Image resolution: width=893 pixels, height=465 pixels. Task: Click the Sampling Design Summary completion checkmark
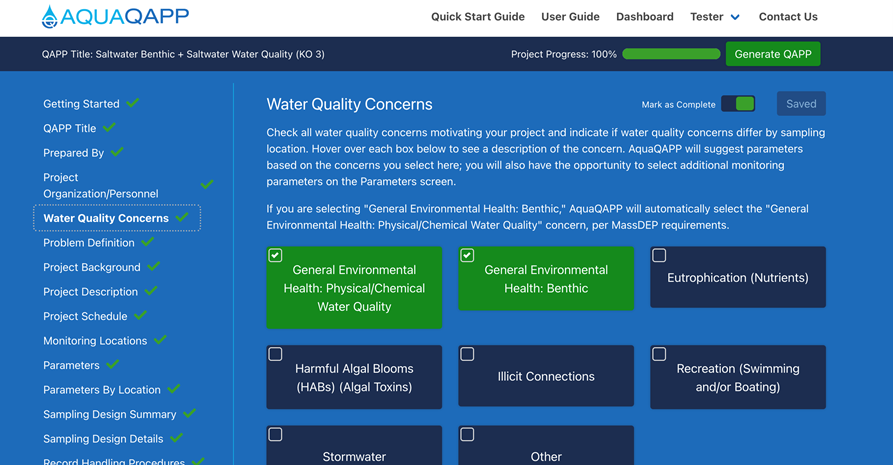(190, 413)
